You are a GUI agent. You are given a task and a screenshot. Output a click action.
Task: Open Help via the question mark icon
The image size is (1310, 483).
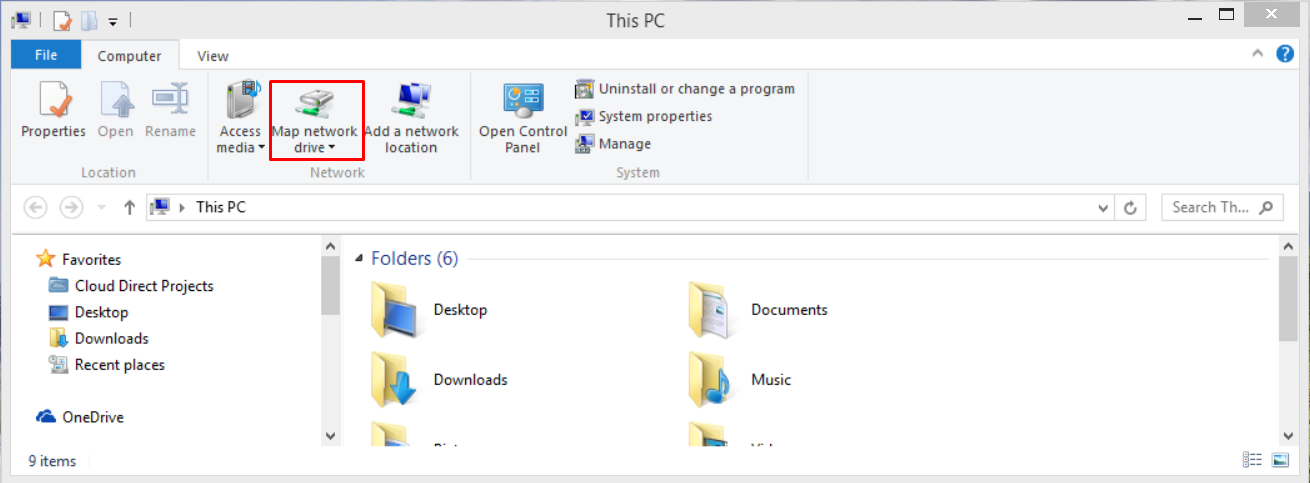pos(1285,54)
